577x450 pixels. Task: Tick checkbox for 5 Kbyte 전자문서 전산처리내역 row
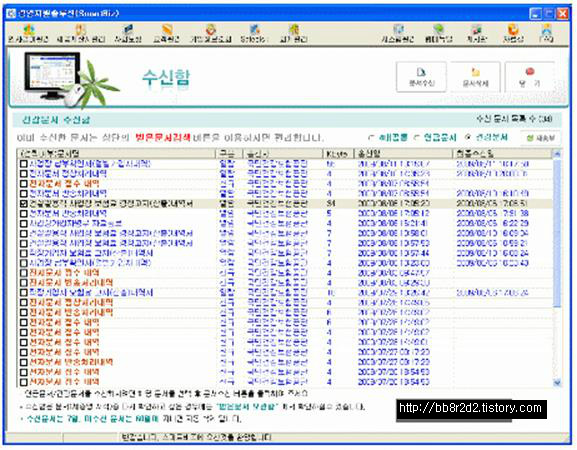coord(24,213)
